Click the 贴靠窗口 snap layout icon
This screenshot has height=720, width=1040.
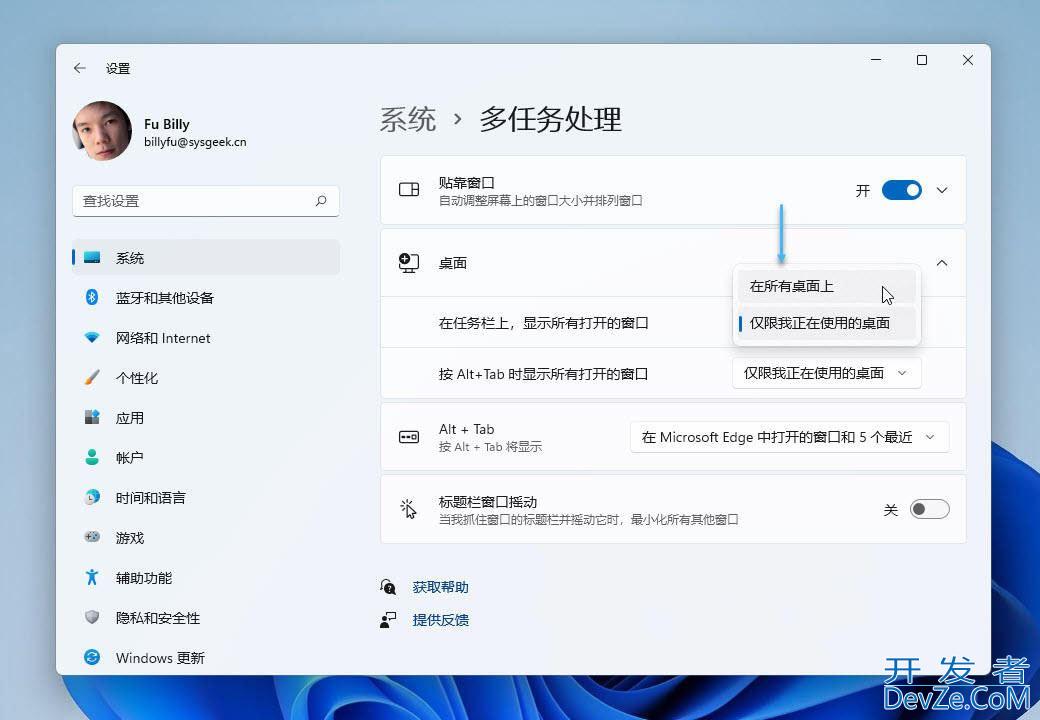pyautogui.click(x=409, y=190)
